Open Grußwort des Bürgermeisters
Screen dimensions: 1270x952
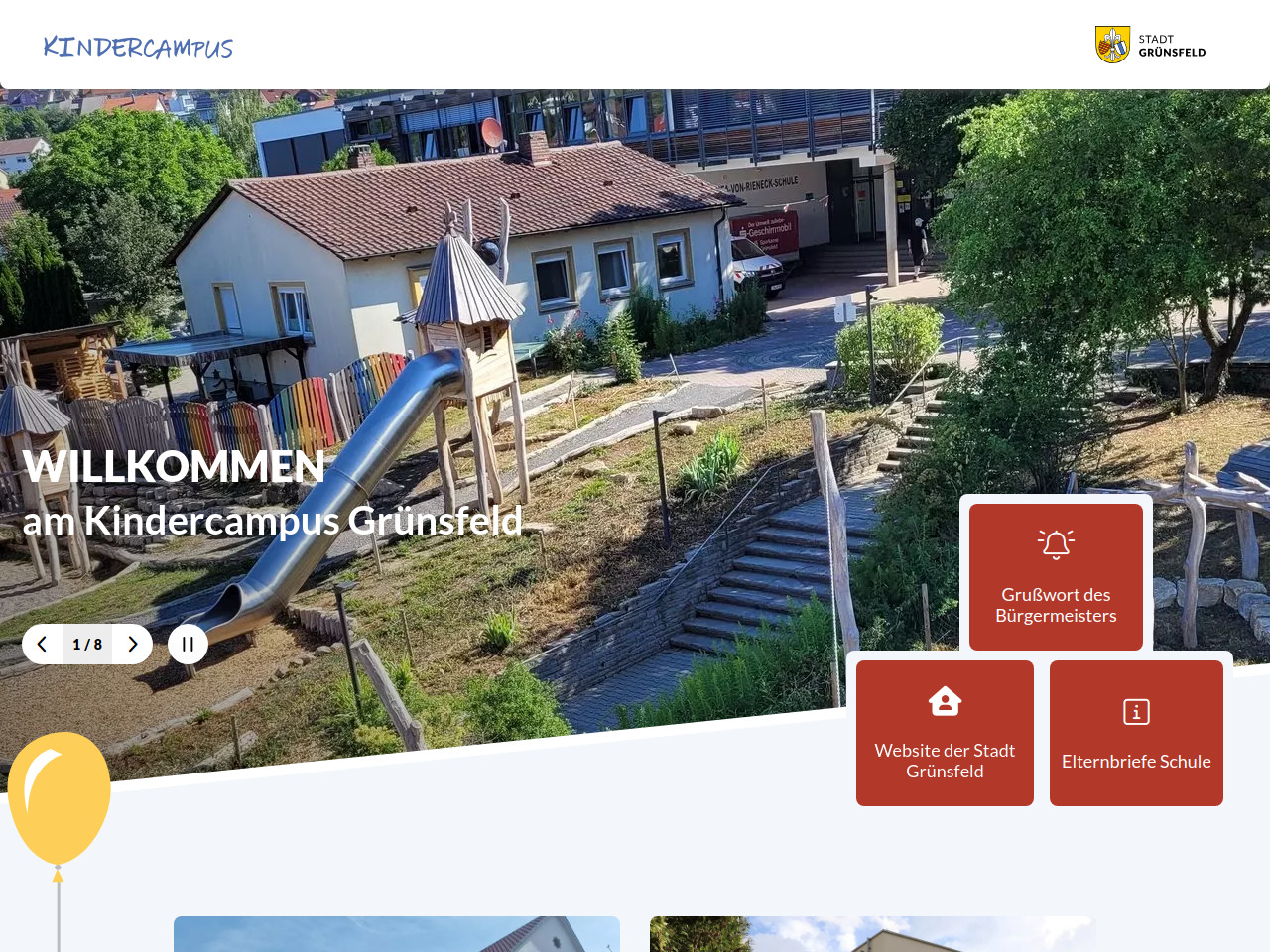coord(1056,577)
